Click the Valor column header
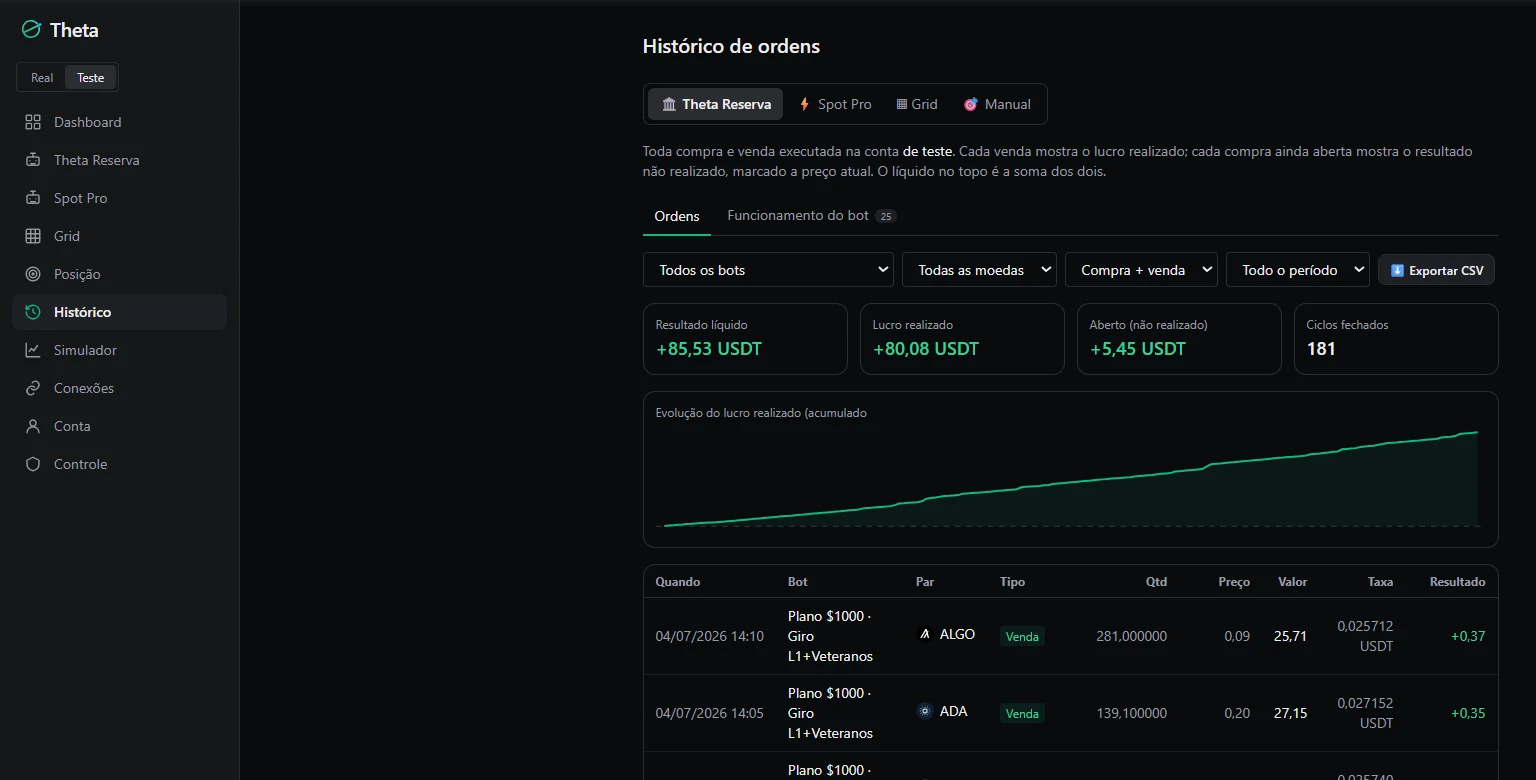The width and height of the screenshot is (1536, 780). coord(1292,582)
